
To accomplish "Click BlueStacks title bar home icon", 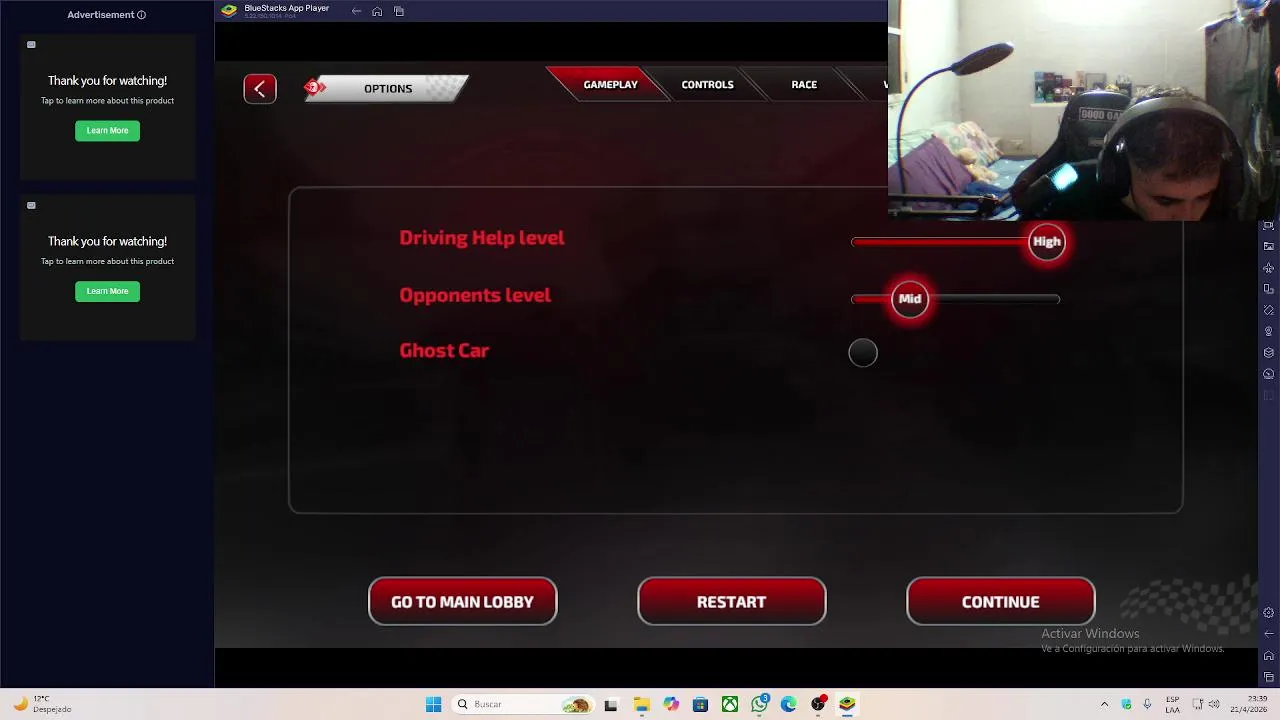I will click(377, 11).
